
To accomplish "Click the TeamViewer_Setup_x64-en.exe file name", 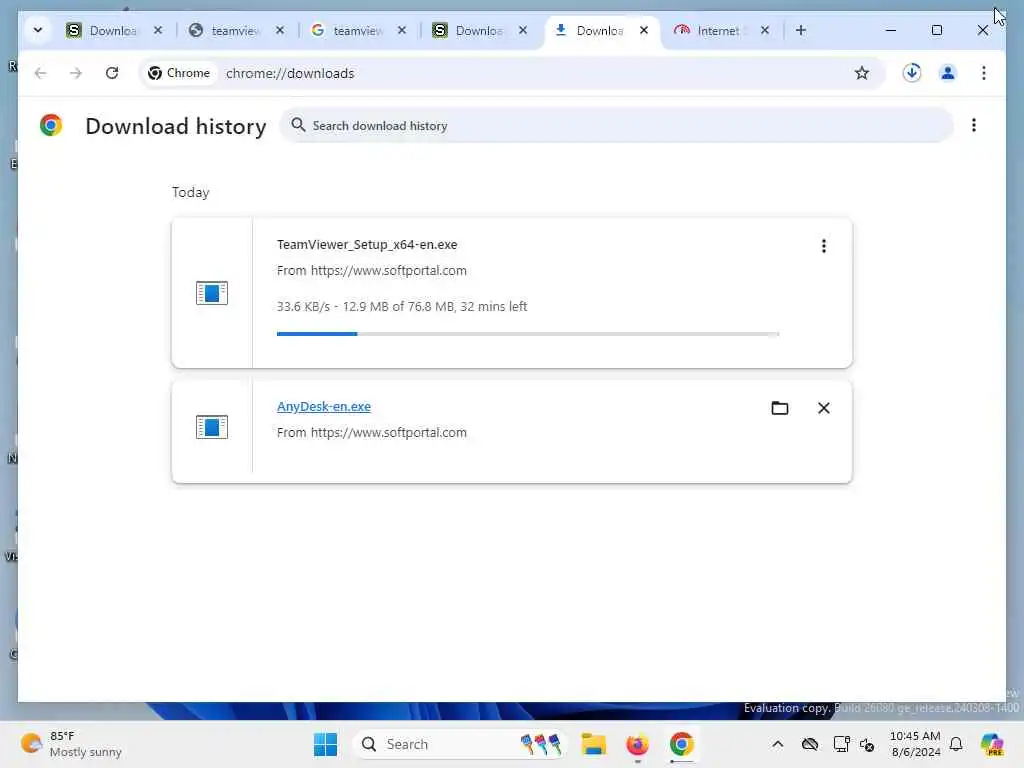I will click(x=367, y=244).
